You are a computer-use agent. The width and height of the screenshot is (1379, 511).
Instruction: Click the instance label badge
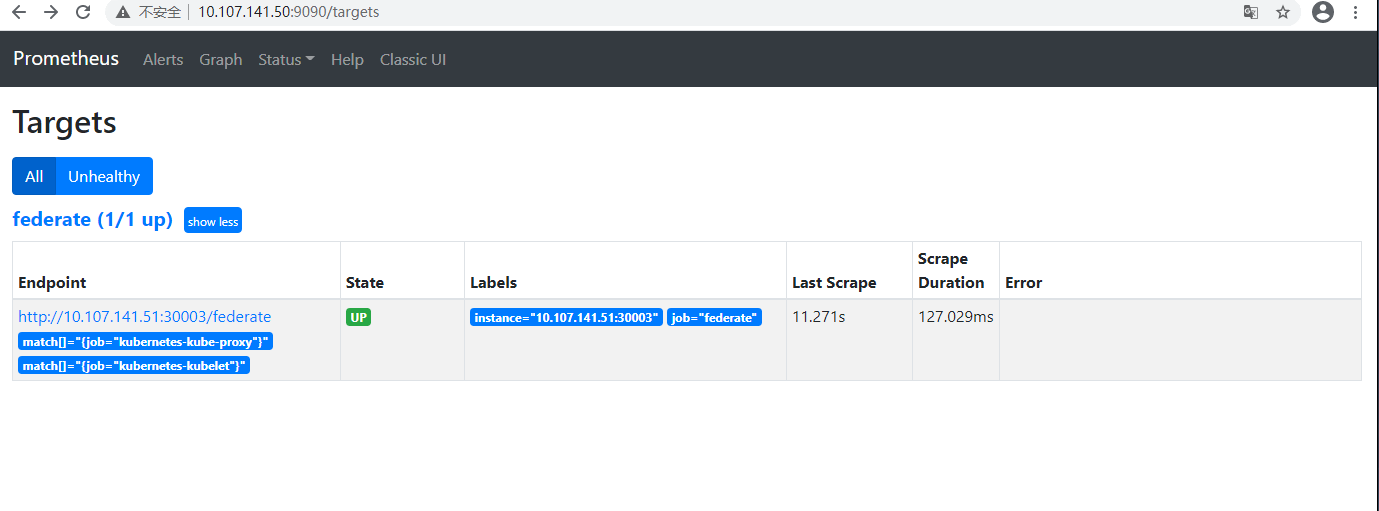point(566,317)
